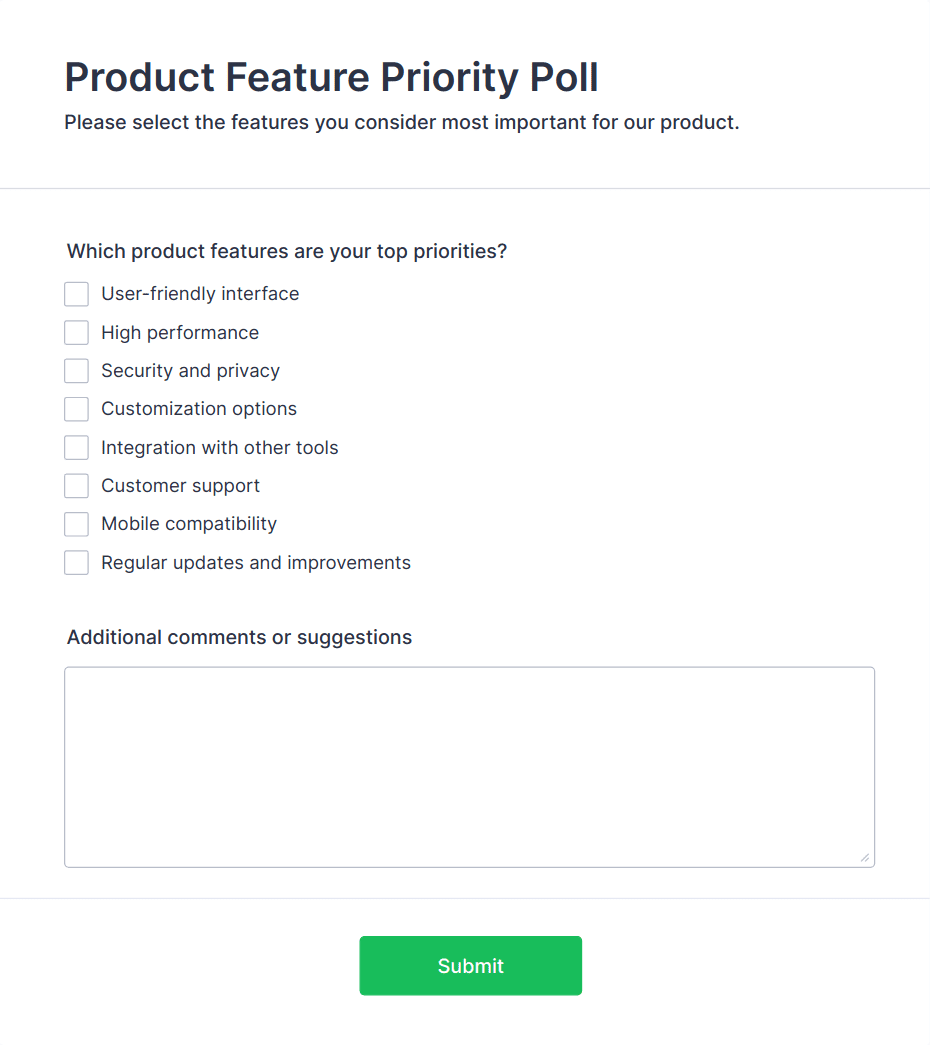Click the "Customer support" label text
Viewport: 930px width, 1045px height.
click(x=180, y=486)
